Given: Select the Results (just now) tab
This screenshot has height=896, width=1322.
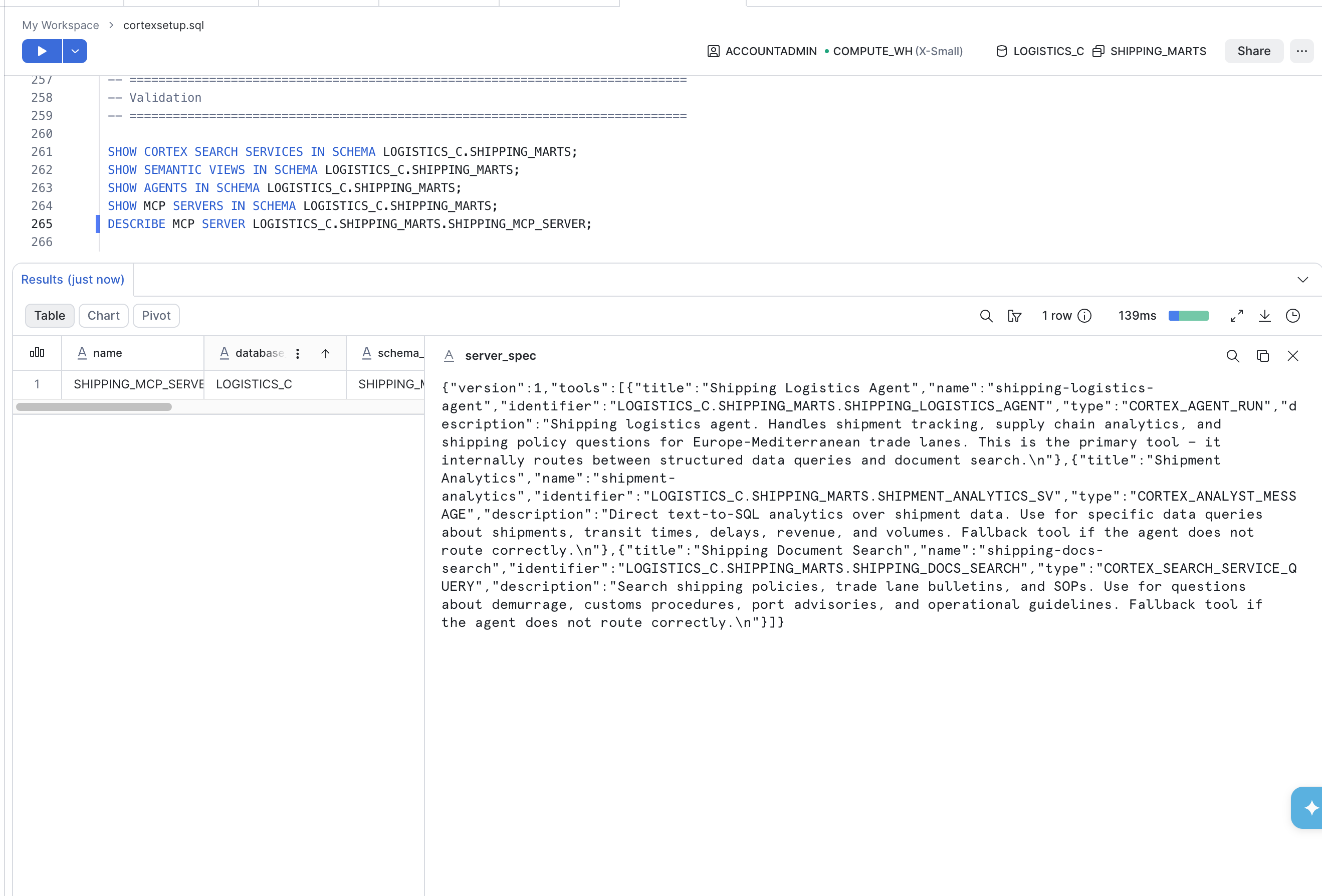Looking at the screenshot, I should tap(73, 279).
